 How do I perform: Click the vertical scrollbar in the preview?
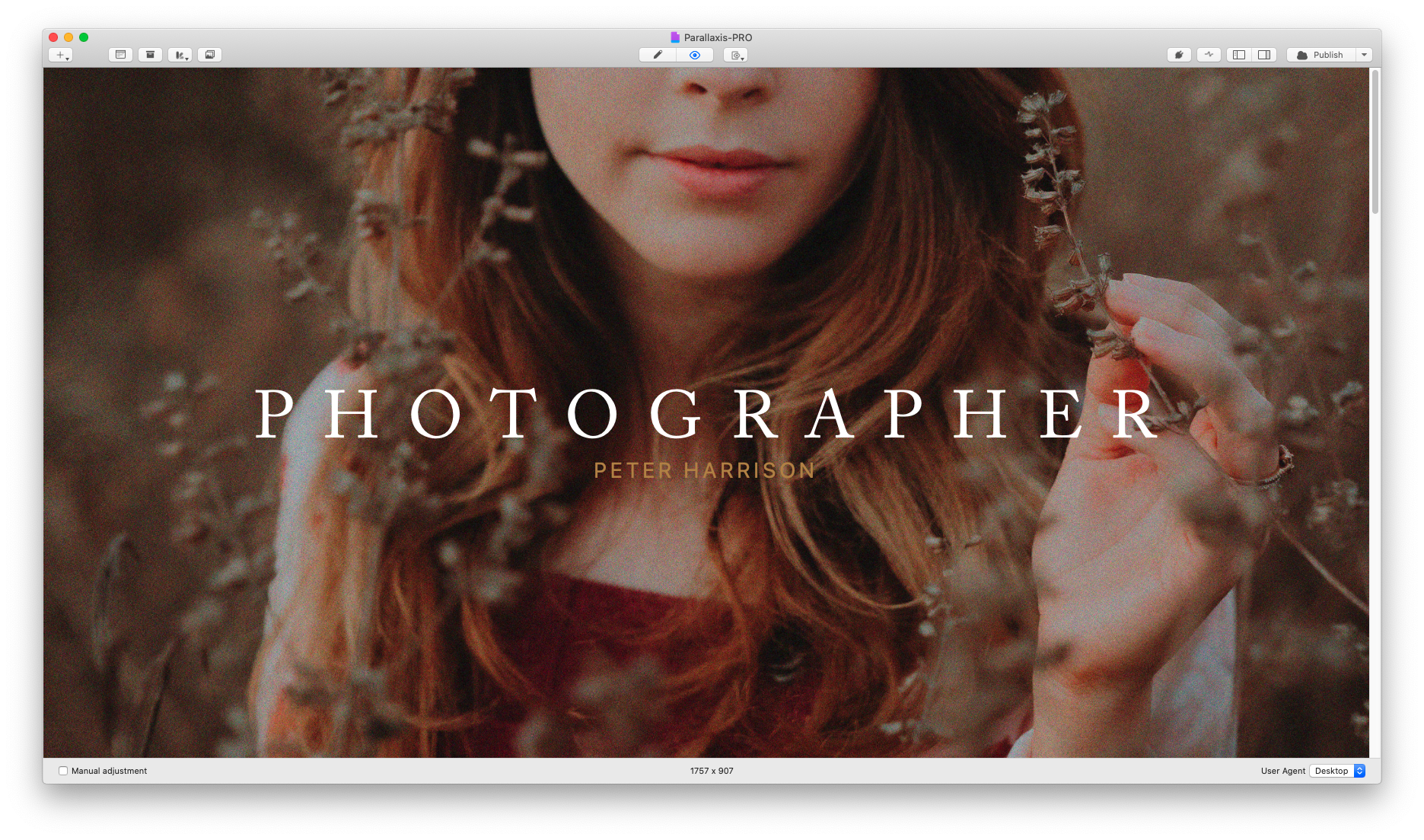click(x=1375, y=142)
